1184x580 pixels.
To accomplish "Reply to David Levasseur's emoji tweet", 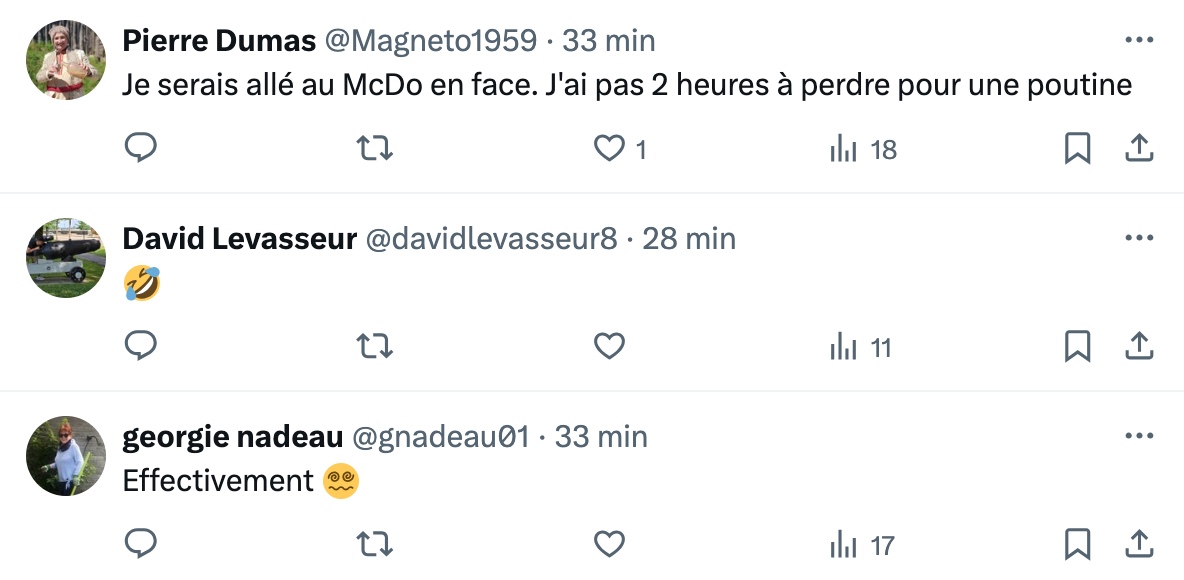I will click(141, 347).
